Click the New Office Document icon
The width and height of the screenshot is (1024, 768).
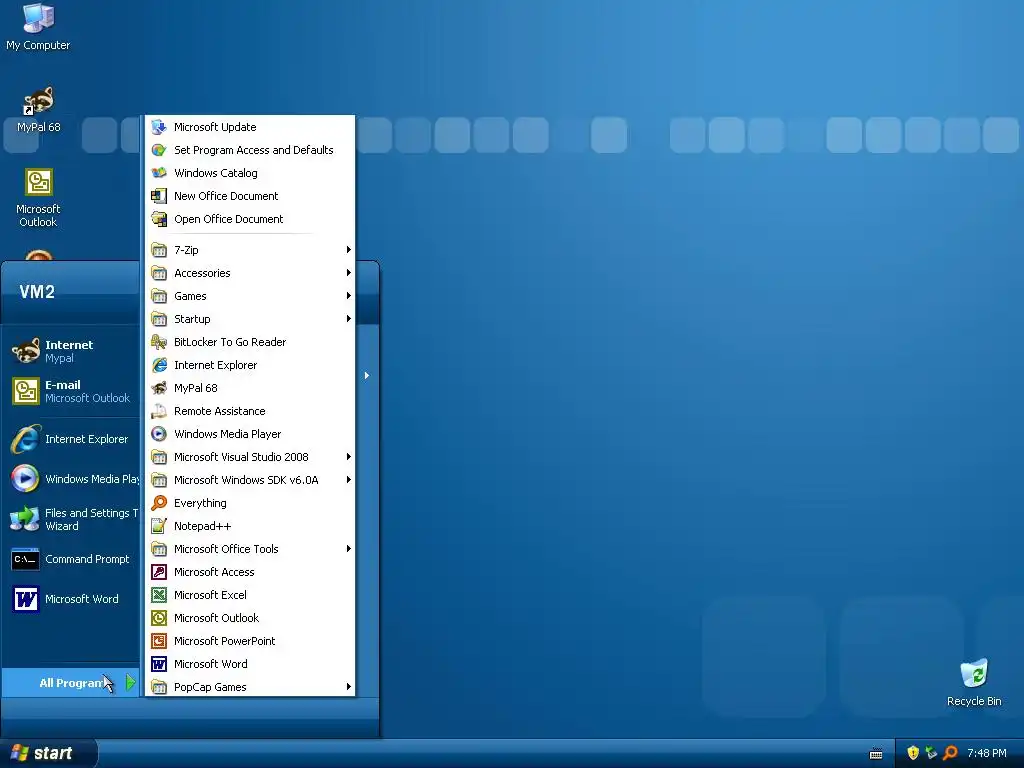159,196
